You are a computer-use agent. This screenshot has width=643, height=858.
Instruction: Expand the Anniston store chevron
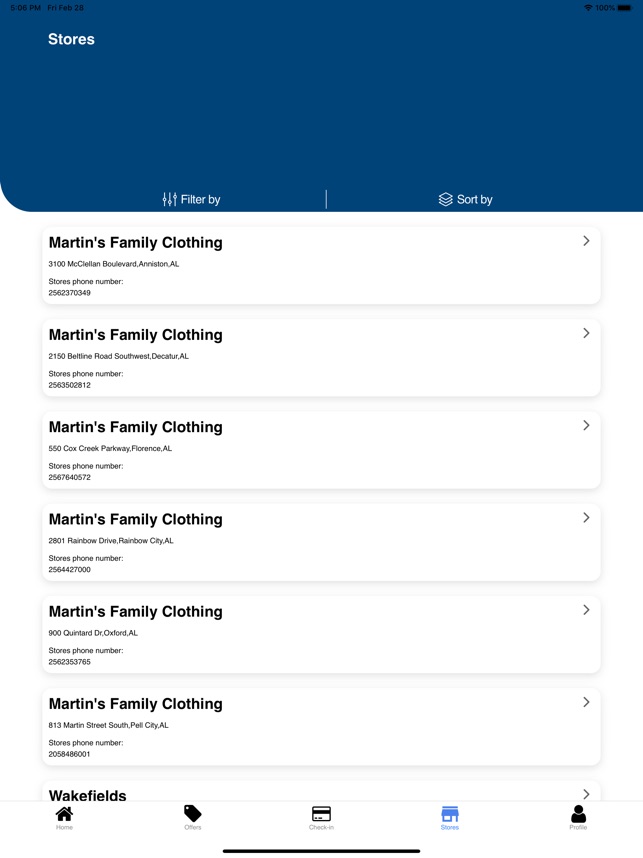pos(586,241)
